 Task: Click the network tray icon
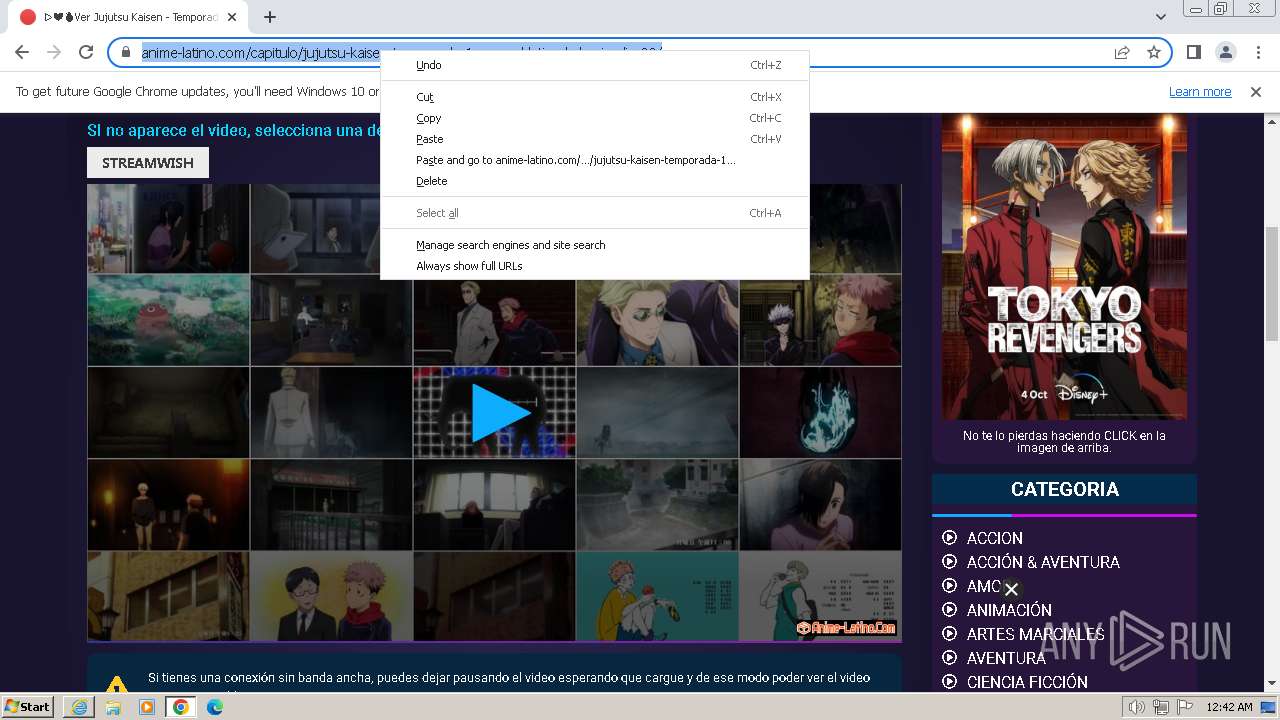1160,707
